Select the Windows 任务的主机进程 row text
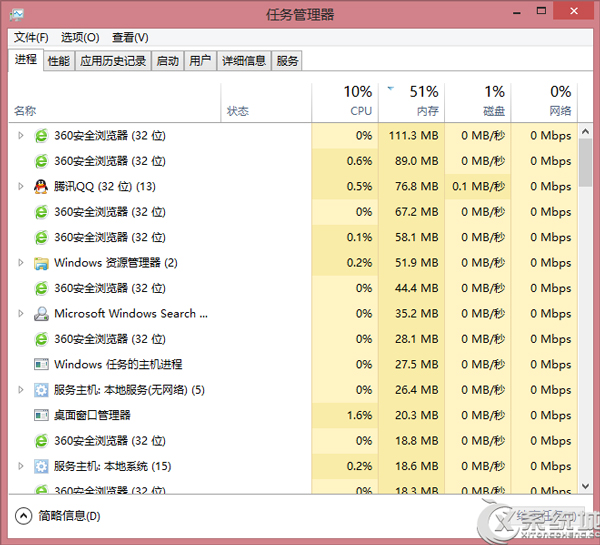This screenshot has width=600, height=545. [x=118, y=364]
